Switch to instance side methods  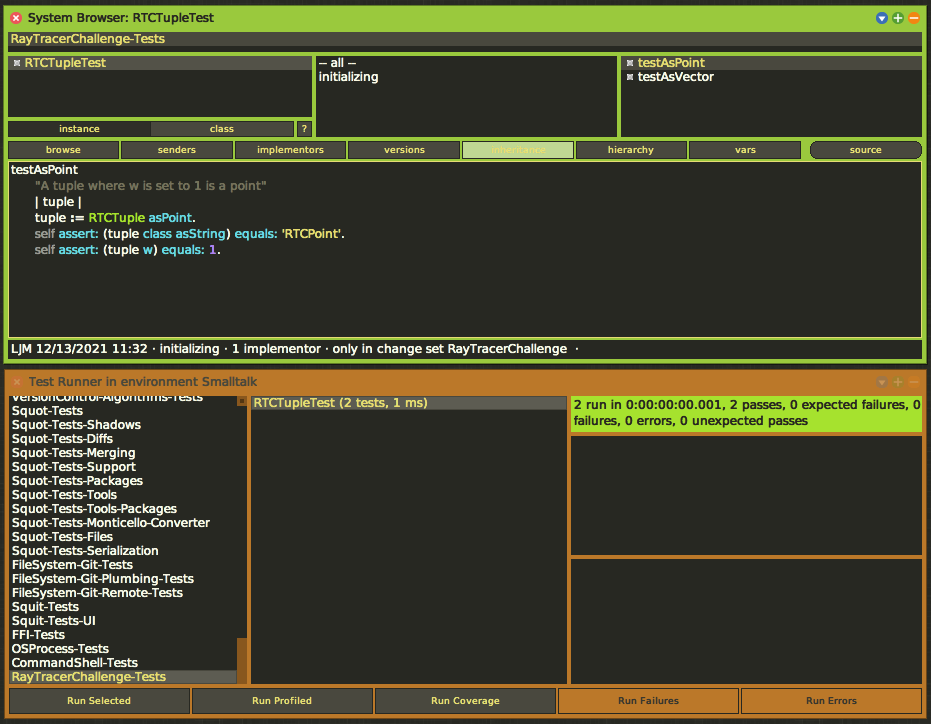point(80,129)
